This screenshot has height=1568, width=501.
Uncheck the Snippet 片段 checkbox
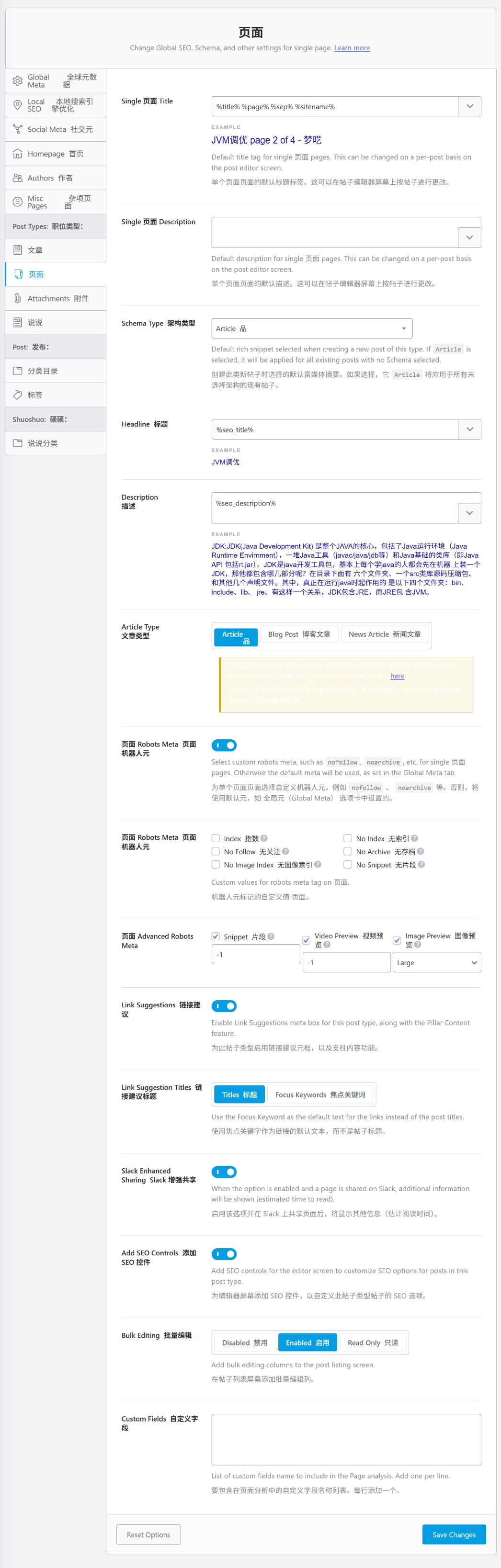(216, 936)
